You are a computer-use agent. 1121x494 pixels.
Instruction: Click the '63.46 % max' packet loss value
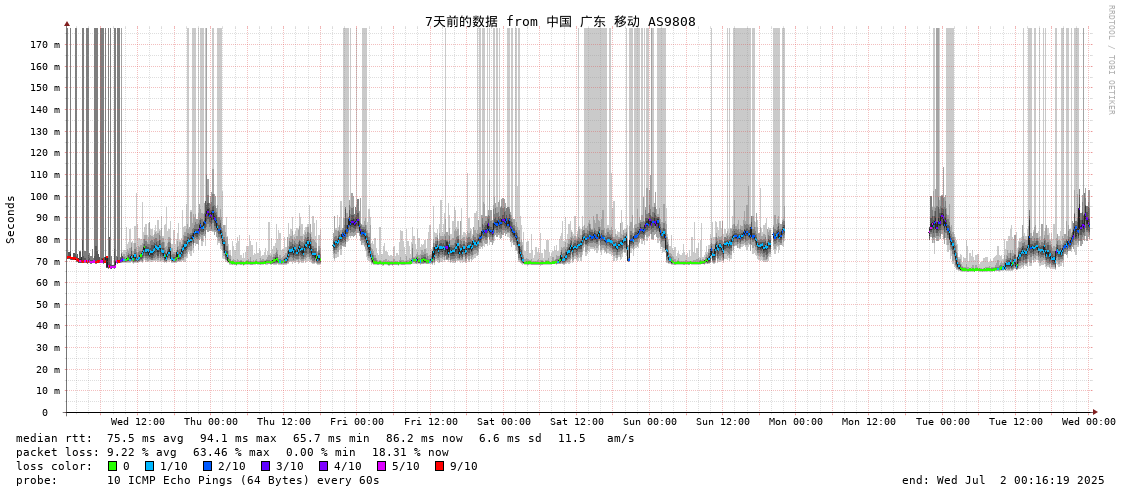[232, 453]
